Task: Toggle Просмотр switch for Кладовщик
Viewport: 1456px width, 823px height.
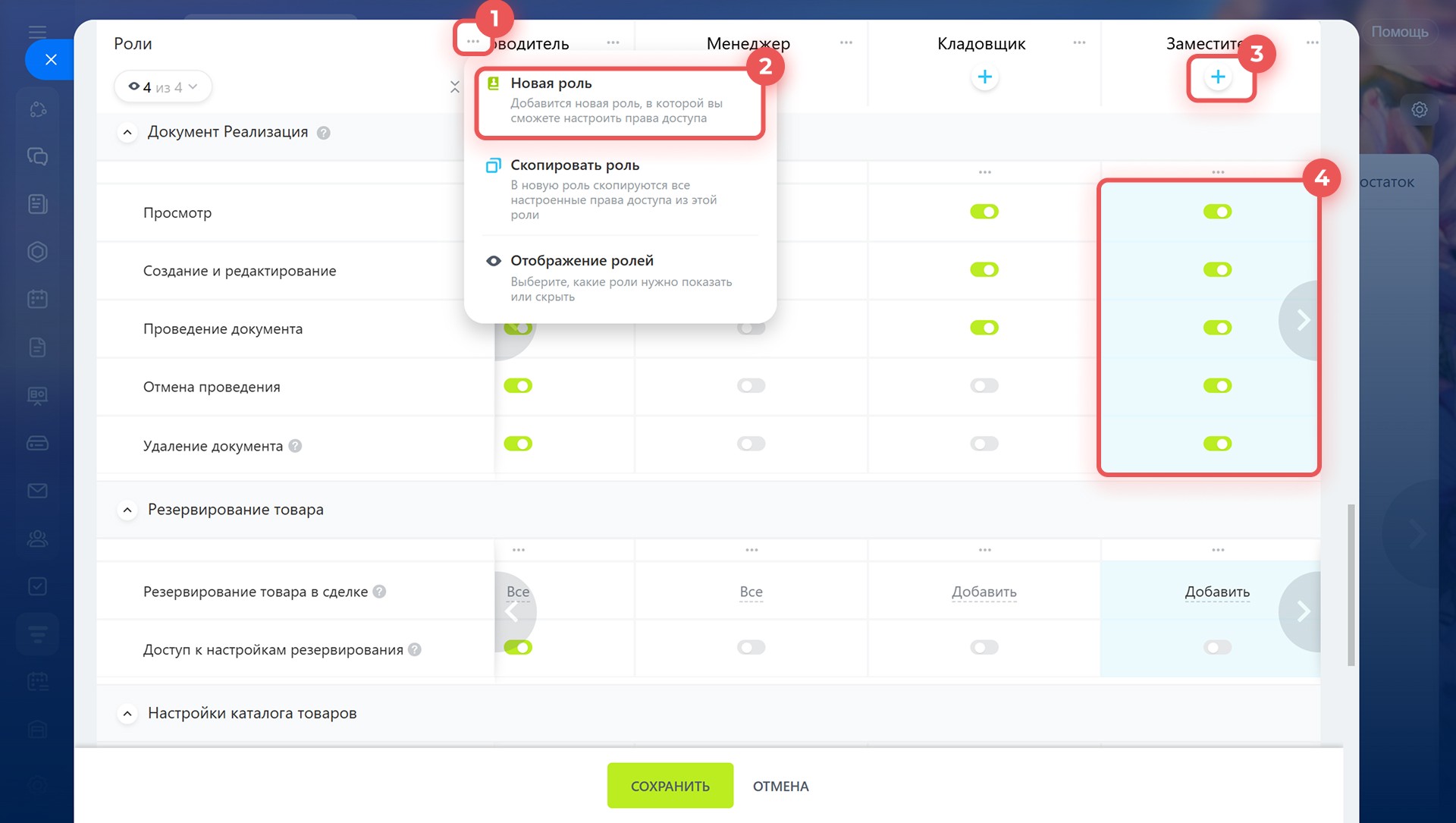Action: pos(984,212)
